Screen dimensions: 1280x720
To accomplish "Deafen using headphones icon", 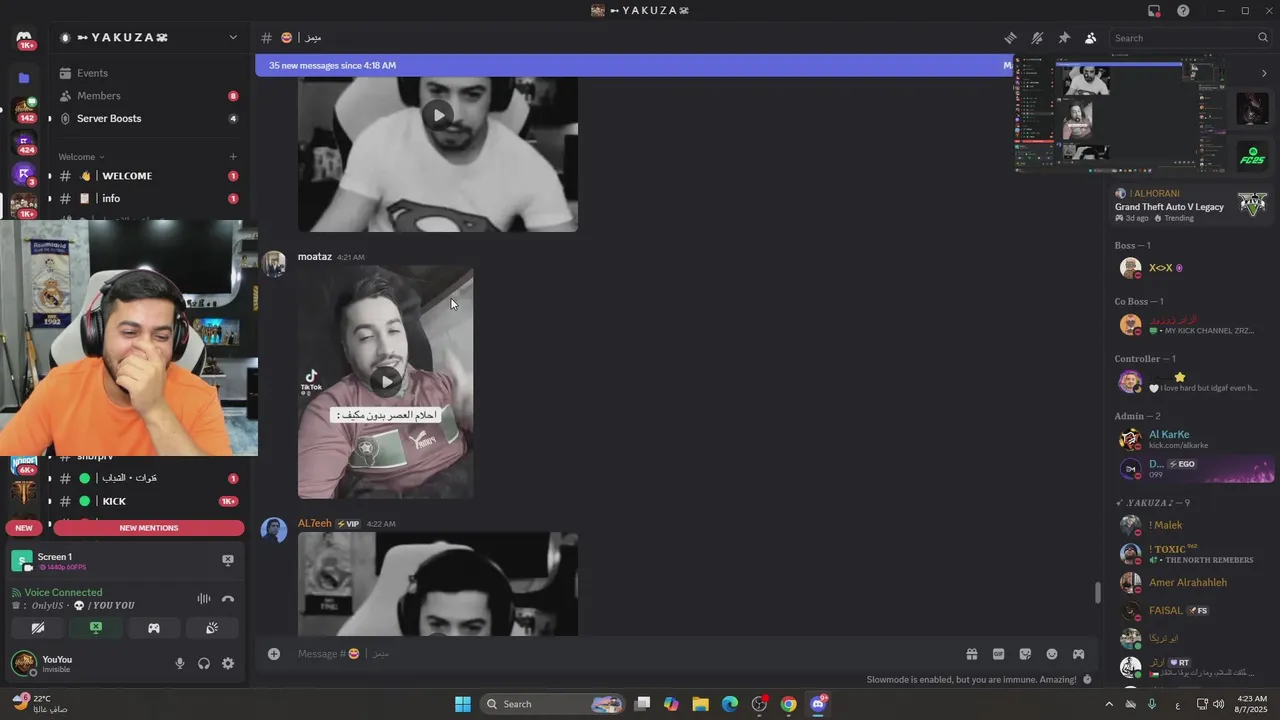I will (x=204, y=663).
